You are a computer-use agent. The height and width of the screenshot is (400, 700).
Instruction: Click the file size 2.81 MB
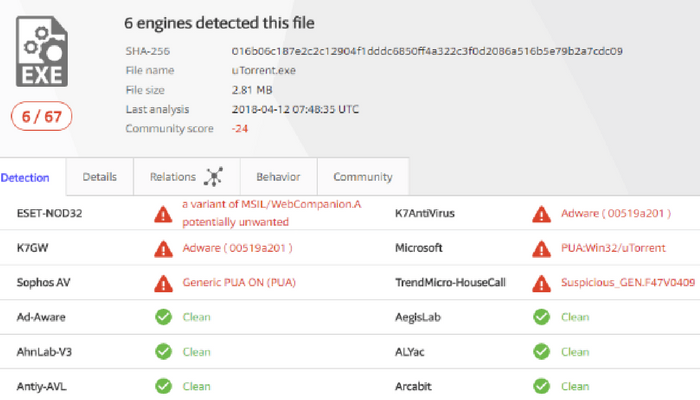tap(252, 90)
